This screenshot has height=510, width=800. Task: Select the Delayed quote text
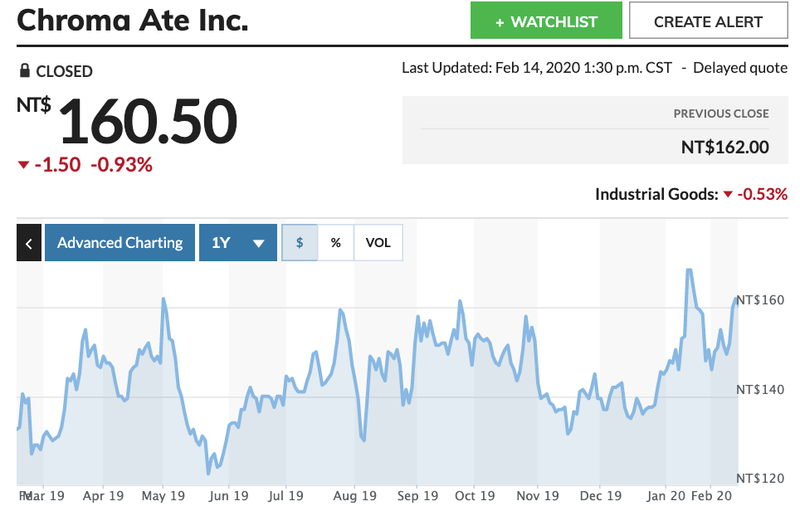pyautogui.click(x=740, y=68)
